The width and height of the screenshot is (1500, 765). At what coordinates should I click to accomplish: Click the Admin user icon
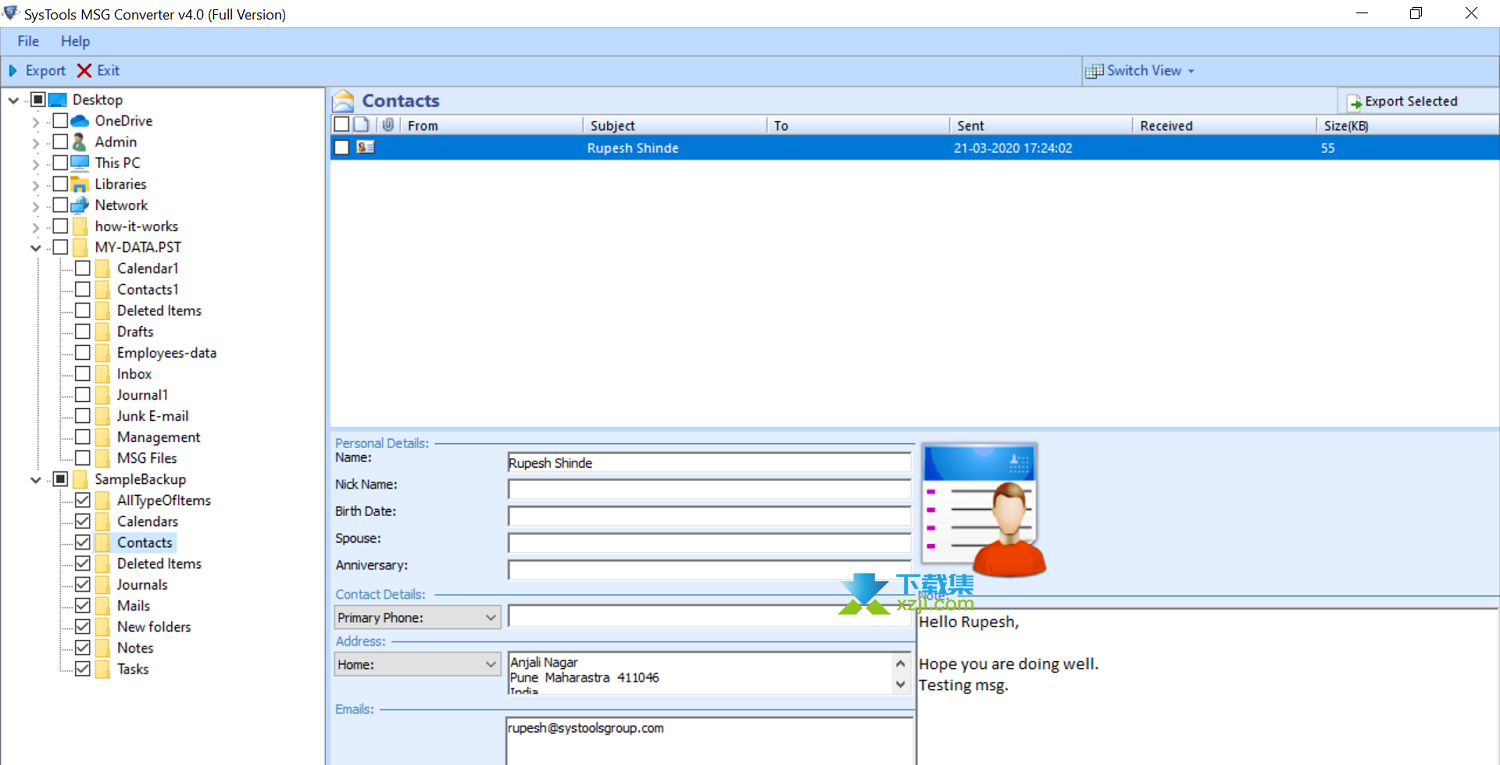coord(80,142)
